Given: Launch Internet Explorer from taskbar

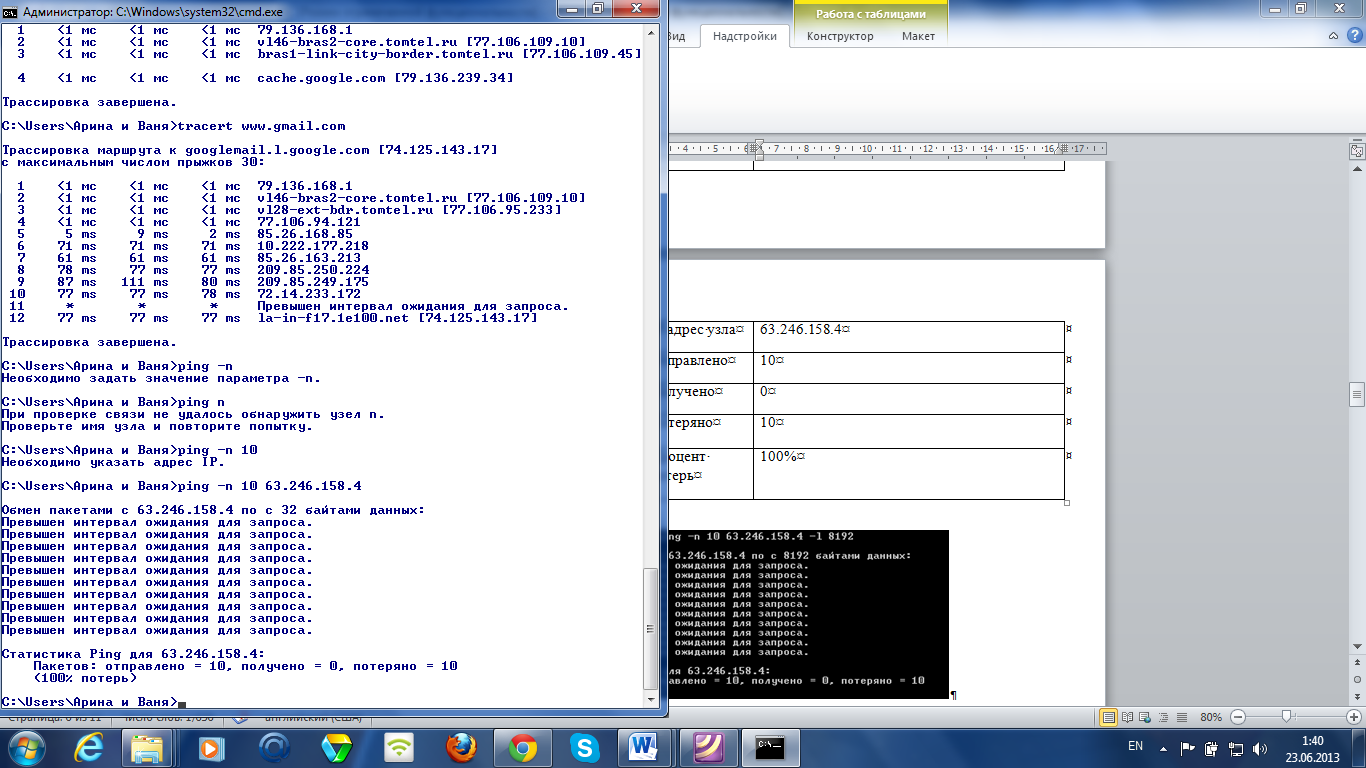Looking at the screenshot, I should click(87, 747).
